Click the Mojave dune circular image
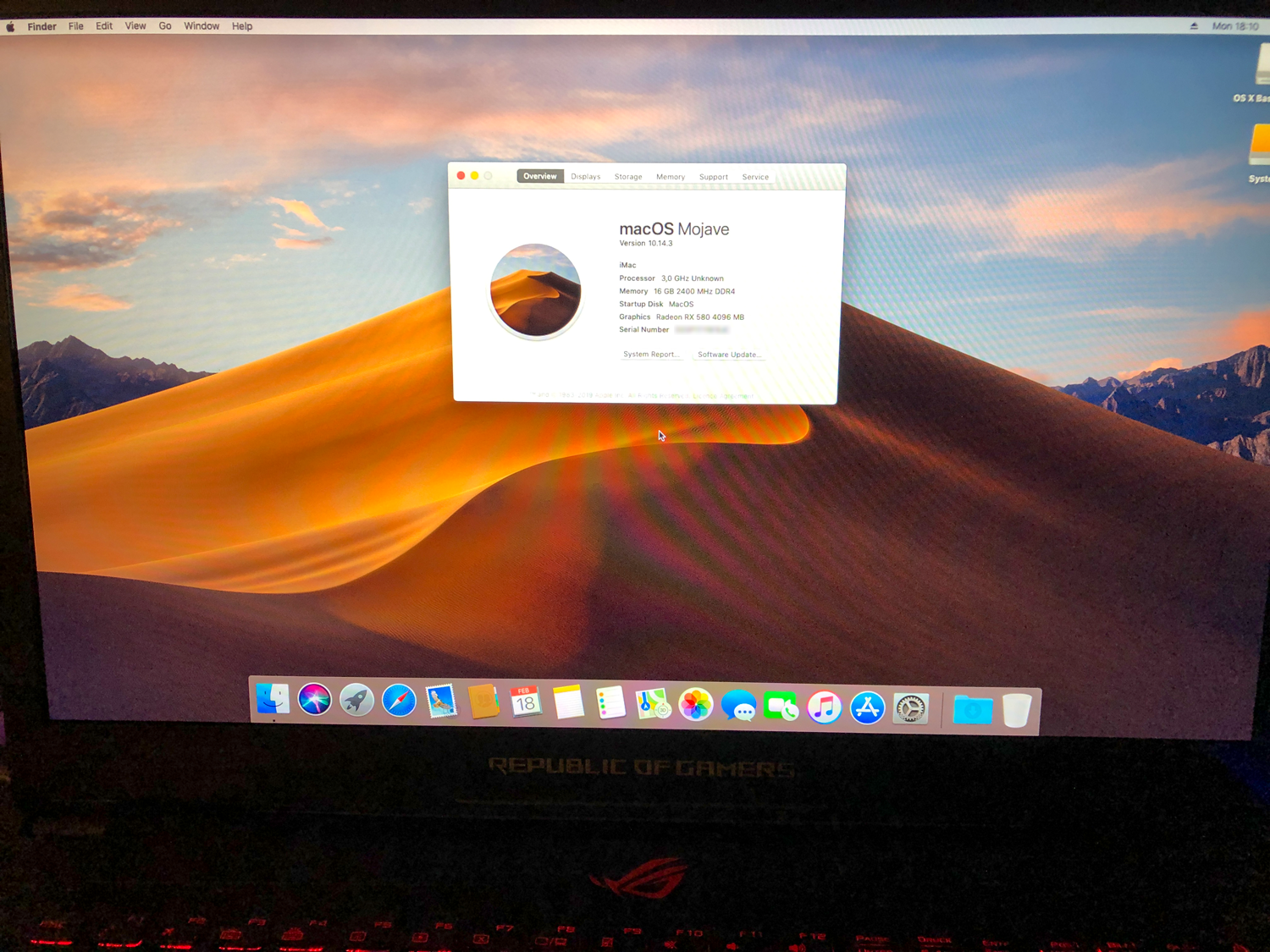 click(535, 290)
